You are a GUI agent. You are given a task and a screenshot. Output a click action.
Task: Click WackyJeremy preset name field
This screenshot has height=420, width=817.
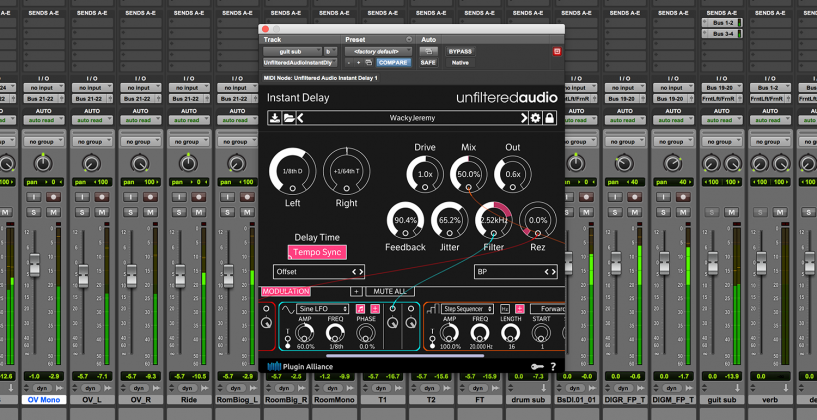[x=412, y=118]
